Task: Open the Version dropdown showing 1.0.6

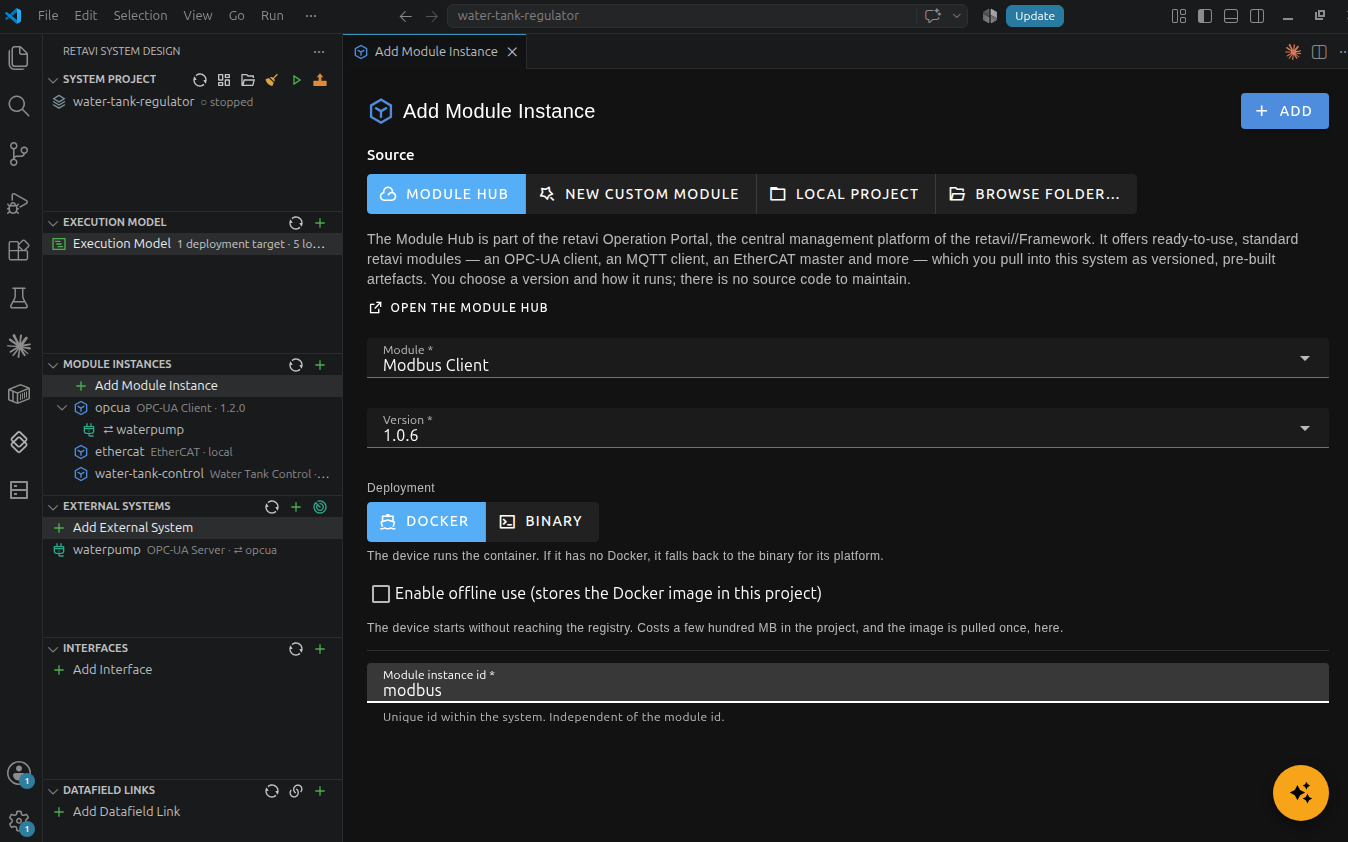Action: click(848, 428)
